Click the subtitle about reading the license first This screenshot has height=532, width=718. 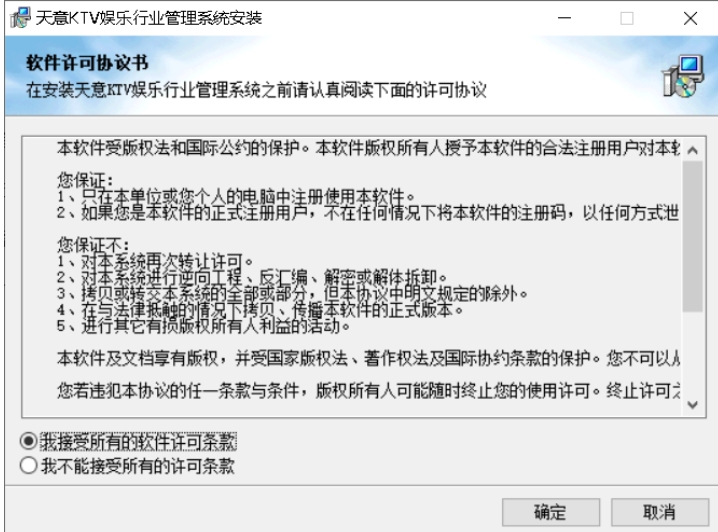pos(256,90)
